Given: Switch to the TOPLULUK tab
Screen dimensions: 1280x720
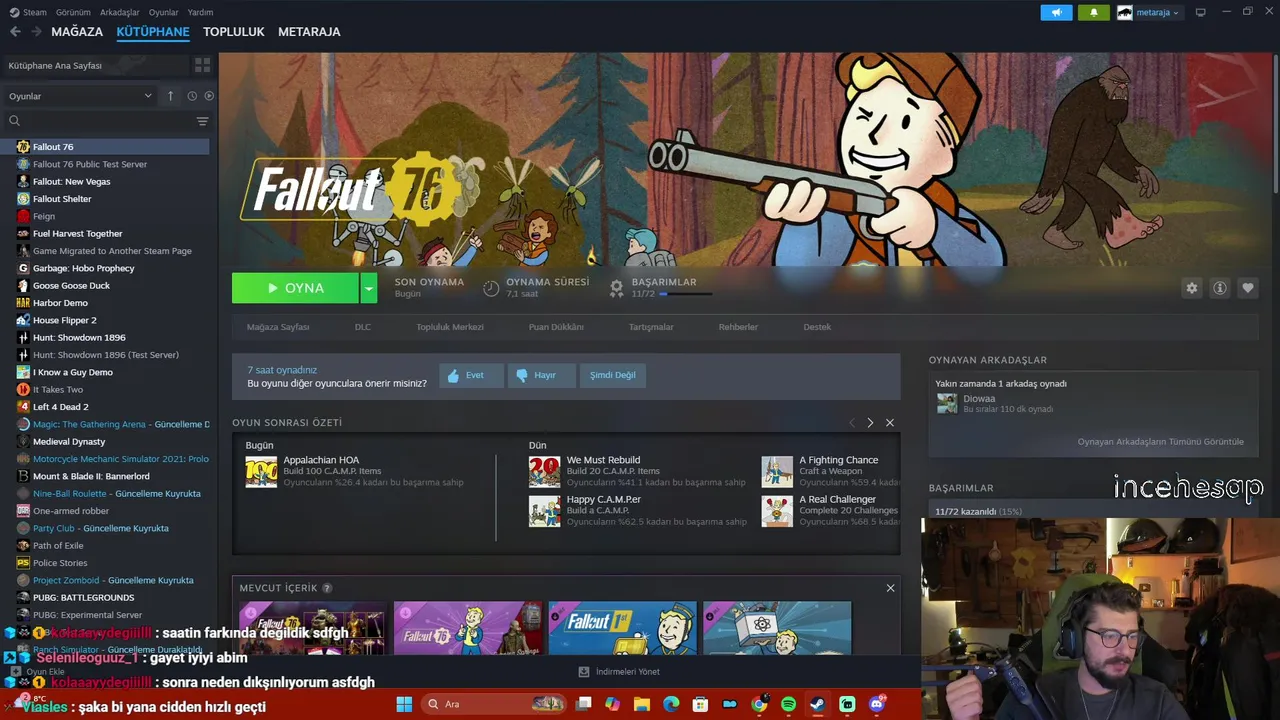Looking at the screenshot, I should [x=233, y=32].
